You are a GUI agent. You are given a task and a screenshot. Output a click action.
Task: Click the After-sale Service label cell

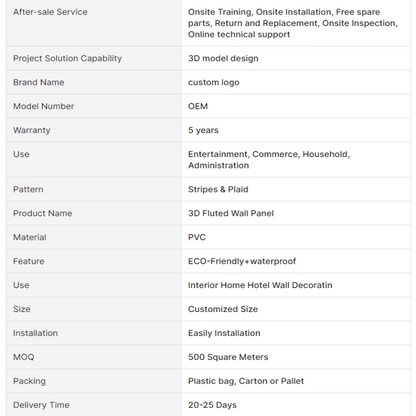pyautogui.click(x=94, y=23)
